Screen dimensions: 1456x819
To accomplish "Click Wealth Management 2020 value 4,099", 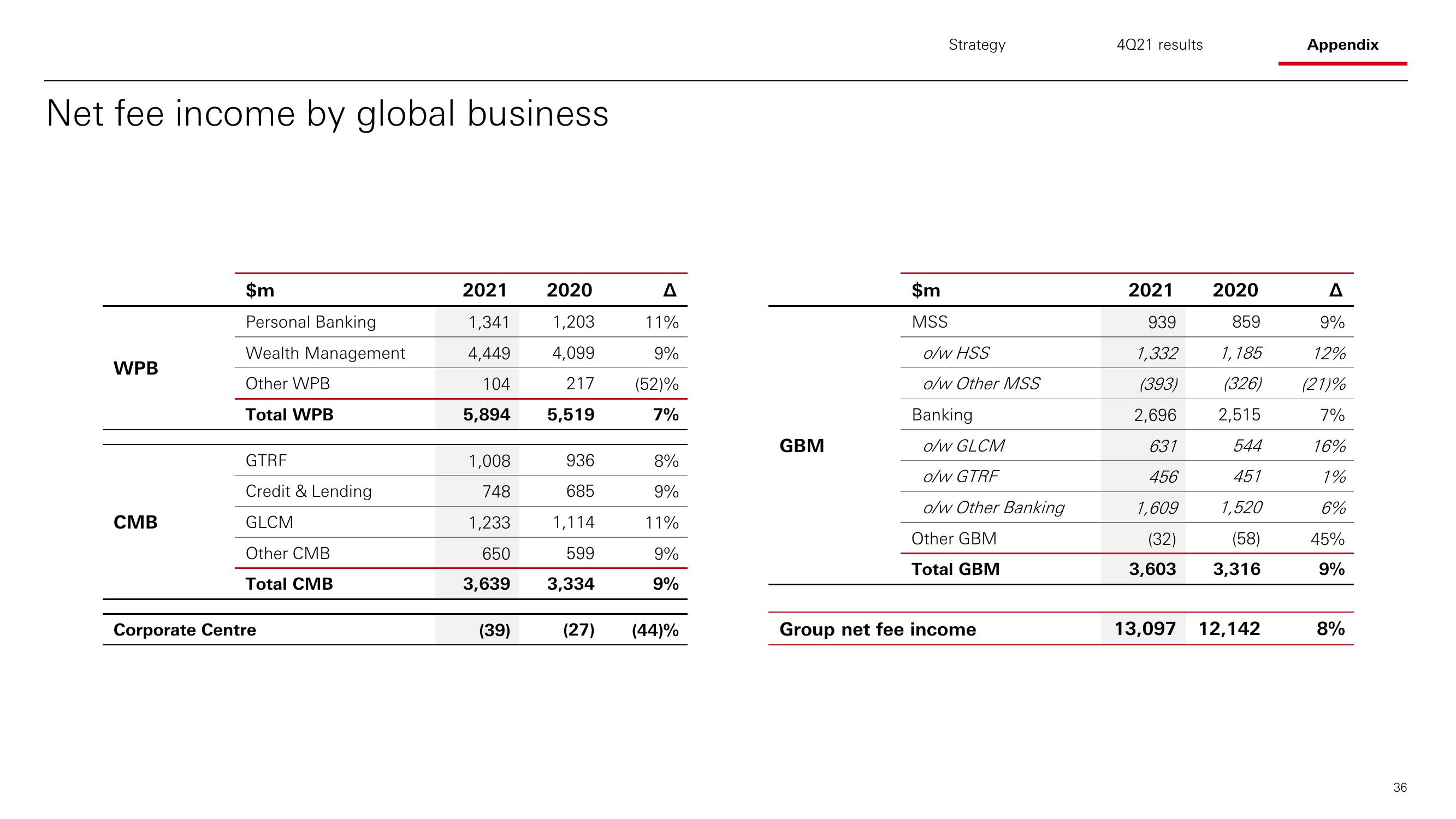I will coord(573,353).
